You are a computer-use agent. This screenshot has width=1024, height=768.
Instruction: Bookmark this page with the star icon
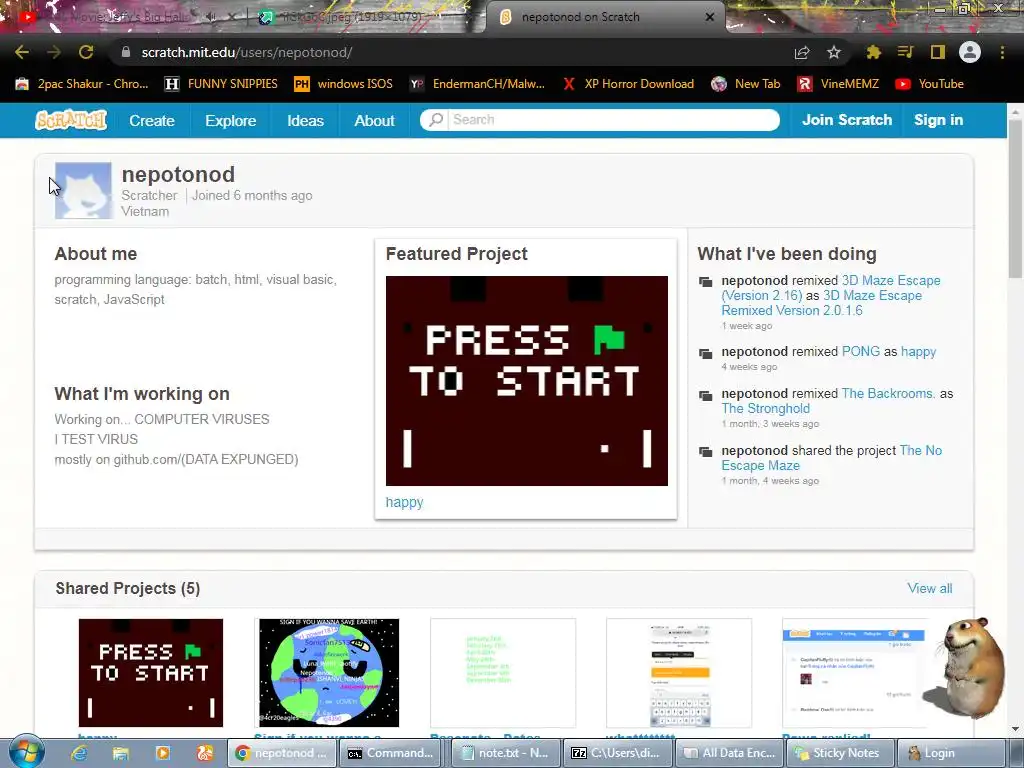click(x=834, y=52)
